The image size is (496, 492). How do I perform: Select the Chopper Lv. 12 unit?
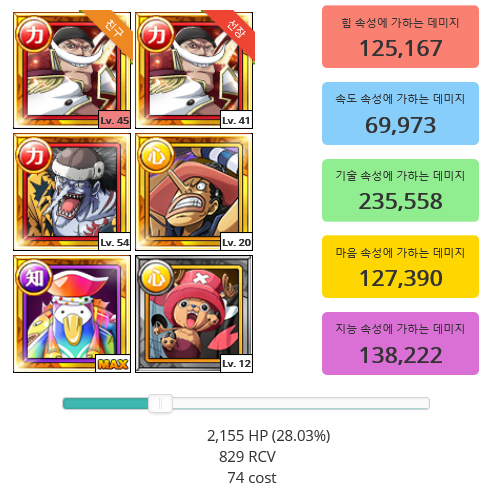click(194, 314)
